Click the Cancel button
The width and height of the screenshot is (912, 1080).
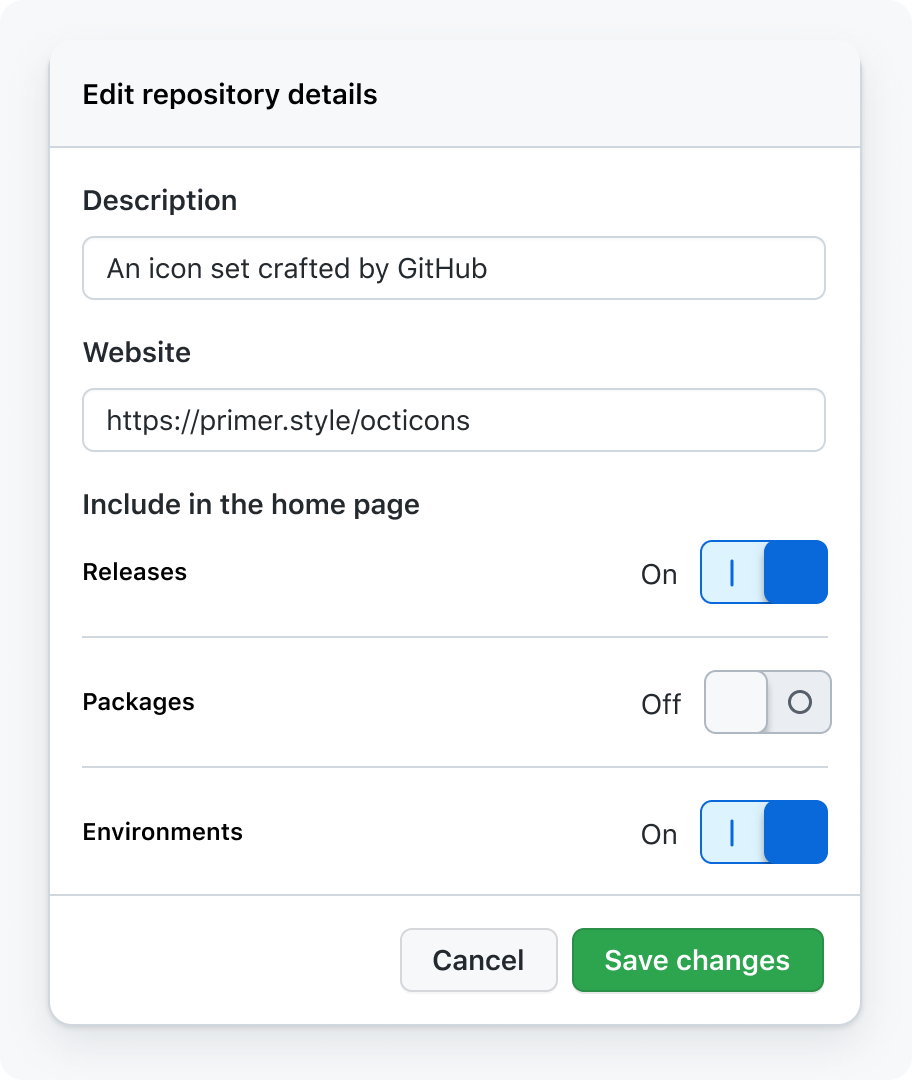[x=479, y=960]
